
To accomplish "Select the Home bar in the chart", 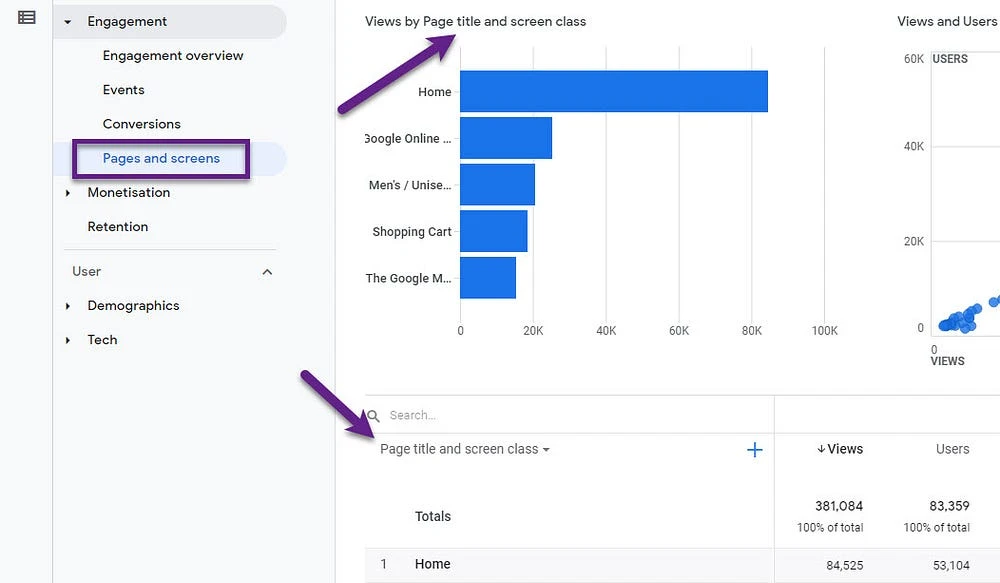I will point(613,91).
